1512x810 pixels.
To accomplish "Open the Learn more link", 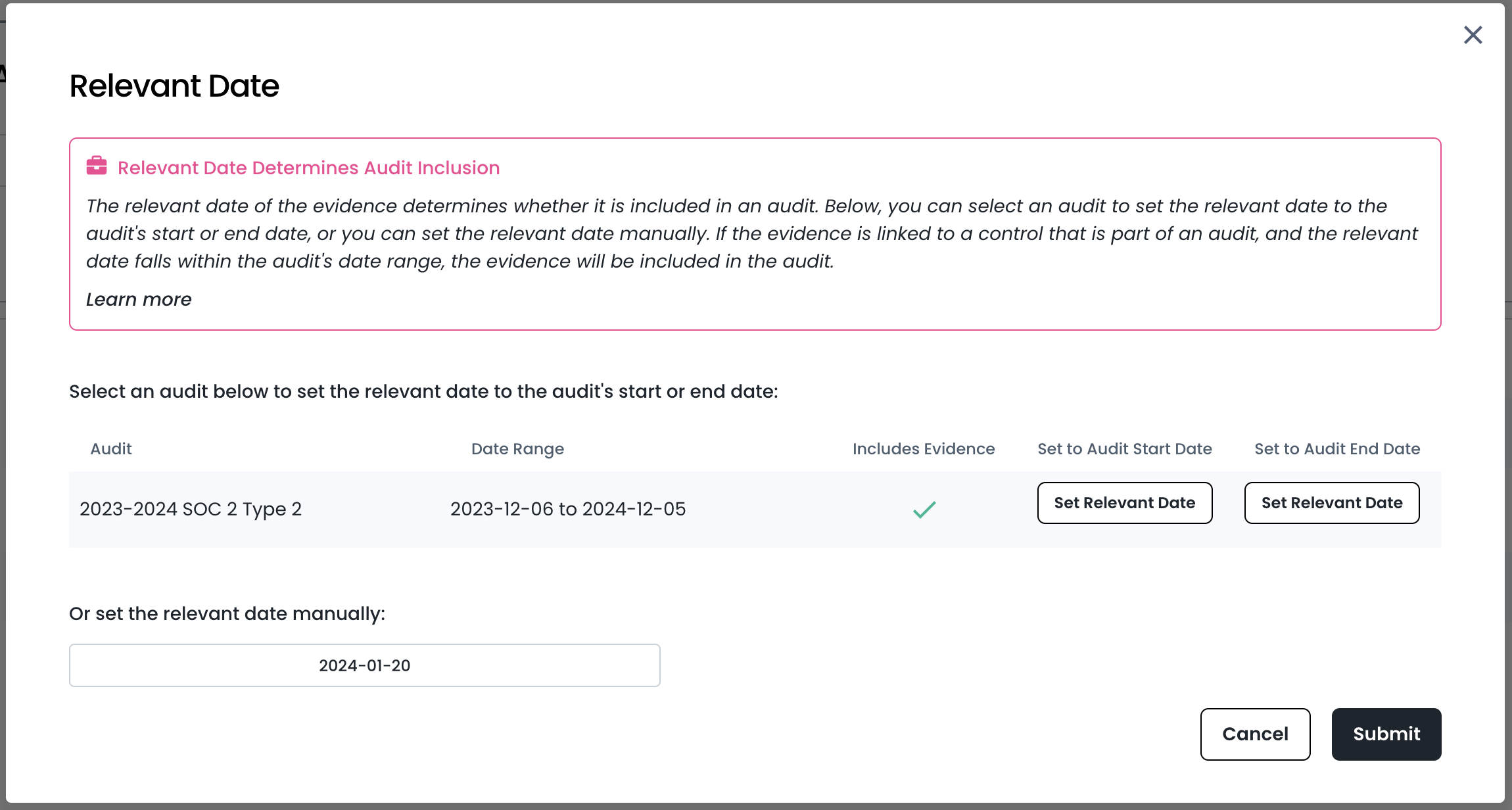I will tap(139, 300).
